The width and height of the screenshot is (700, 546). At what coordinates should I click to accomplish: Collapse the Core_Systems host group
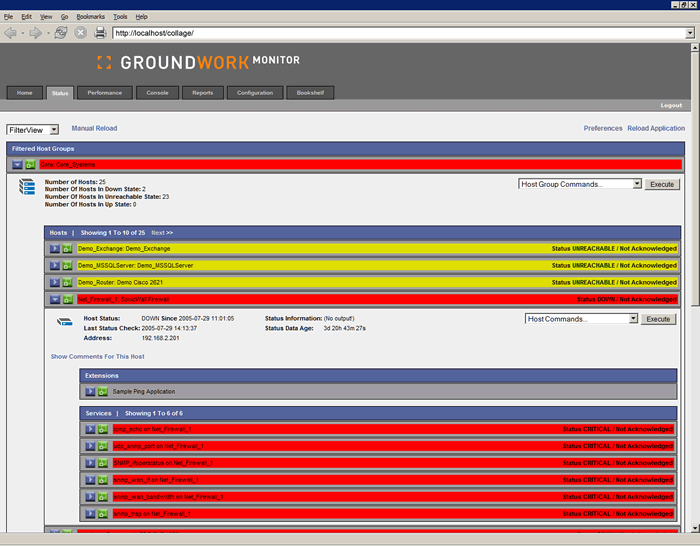[17, 165]
